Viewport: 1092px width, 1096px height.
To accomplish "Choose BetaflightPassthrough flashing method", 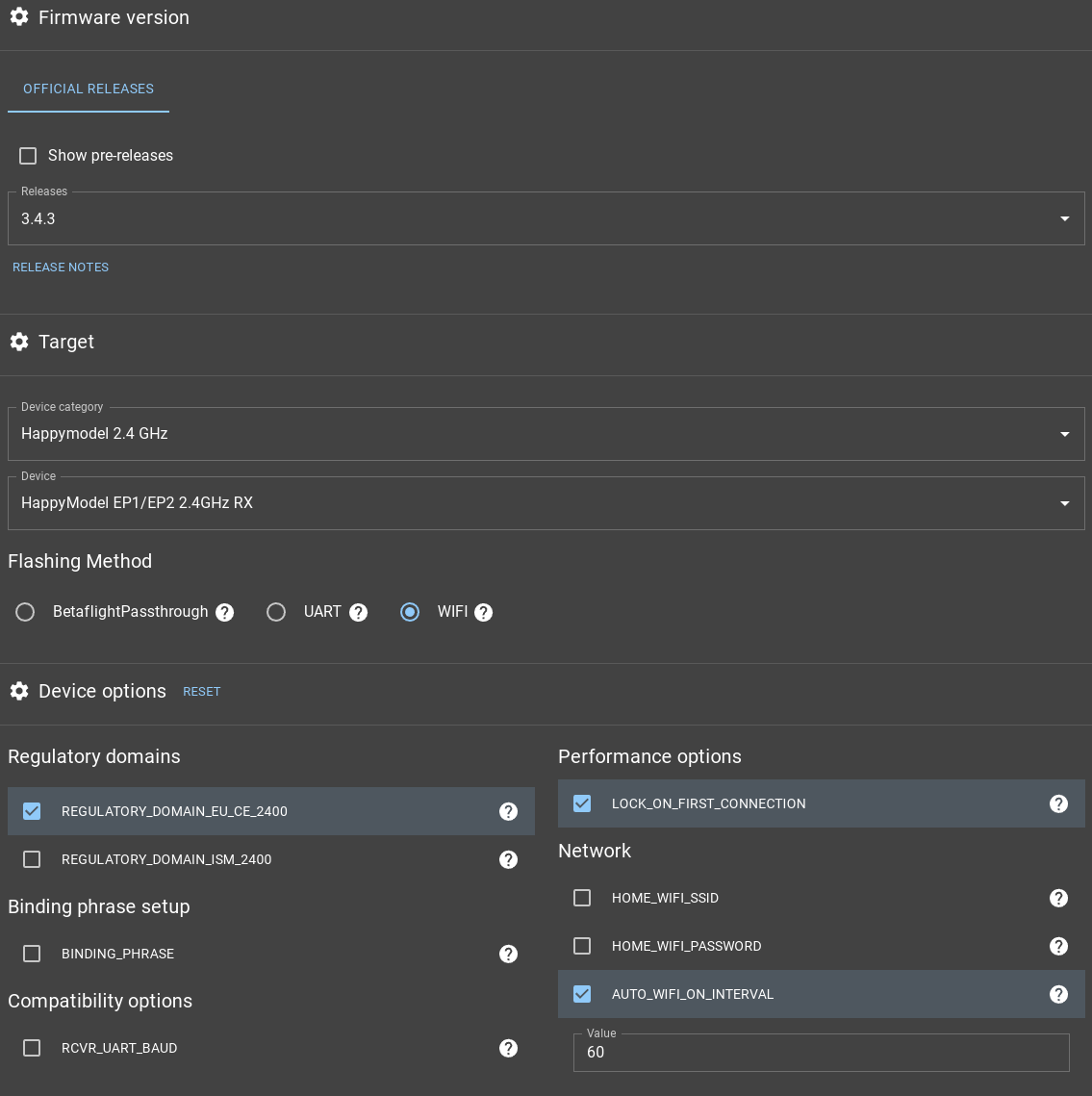I will (26, 613).
